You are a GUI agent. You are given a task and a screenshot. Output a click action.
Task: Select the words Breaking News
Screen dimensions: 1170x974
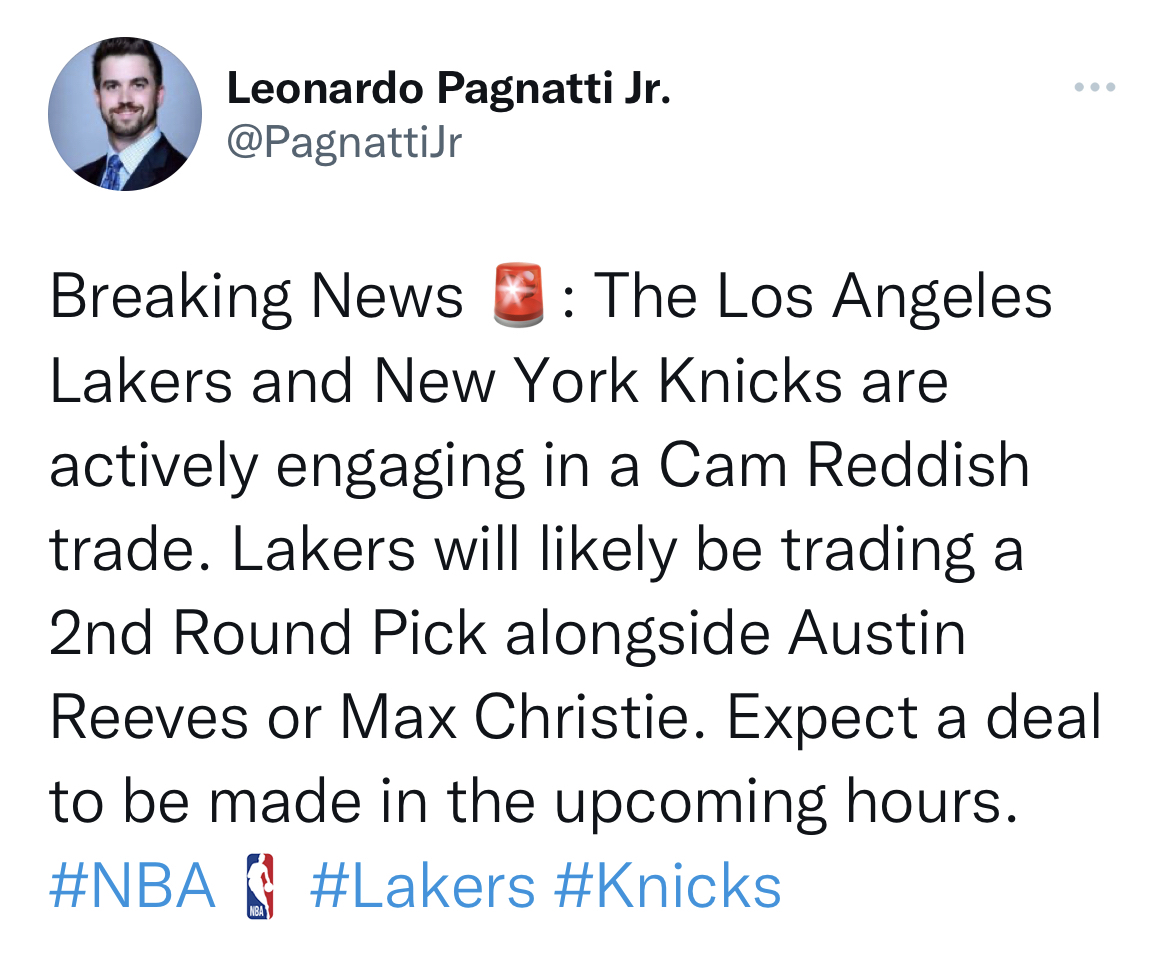(x=256, y=296)
